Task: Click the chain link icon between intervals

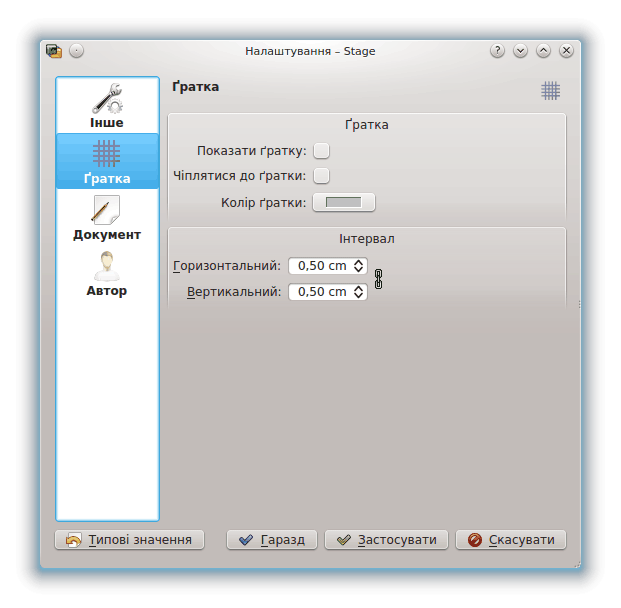Action: 378,279
